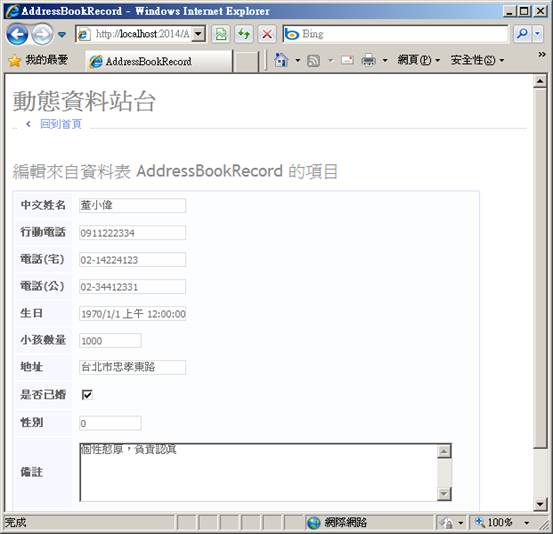Click the Print icon
This screenshot has width=553, height=534.
click(369, 60)
